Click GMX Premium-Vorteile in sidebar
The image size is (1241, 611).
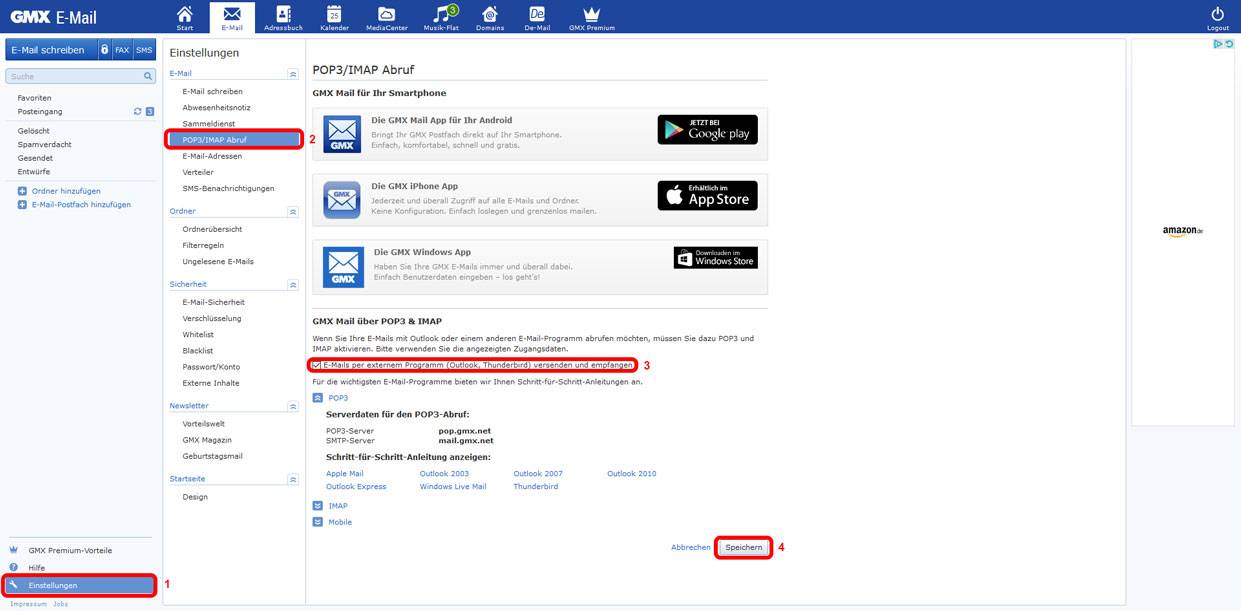pyautogui.click(x=70, y=550)
